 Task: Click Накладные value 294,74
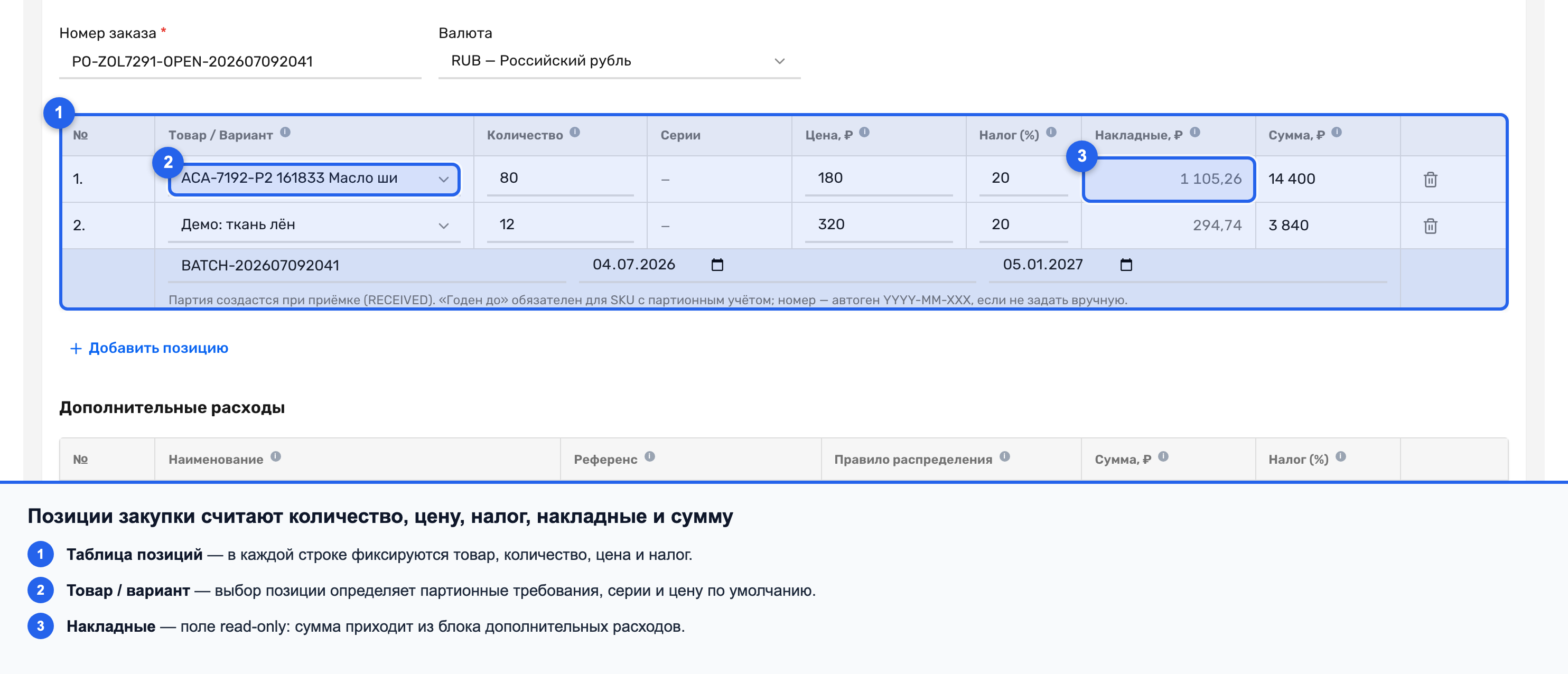coord(1217,225)
